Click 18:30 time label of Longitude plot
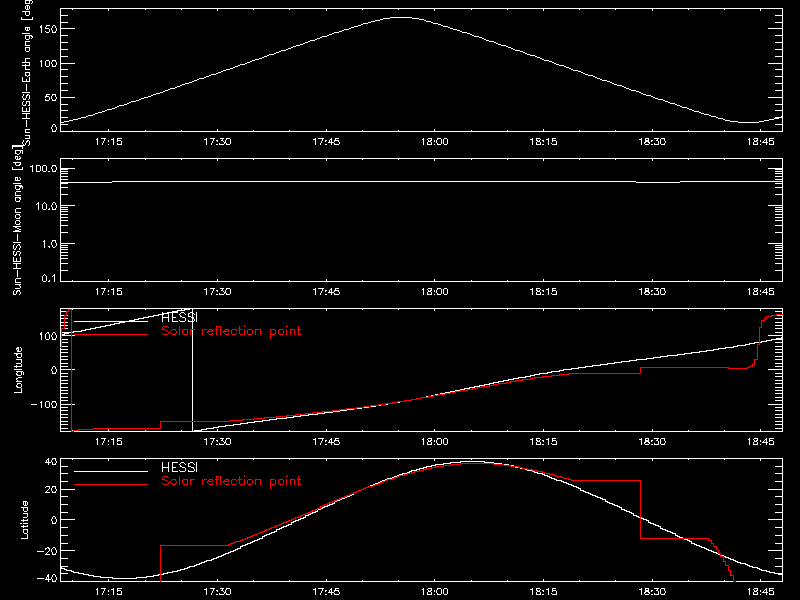This screenshot has height=600, width=800. (652, 442)
